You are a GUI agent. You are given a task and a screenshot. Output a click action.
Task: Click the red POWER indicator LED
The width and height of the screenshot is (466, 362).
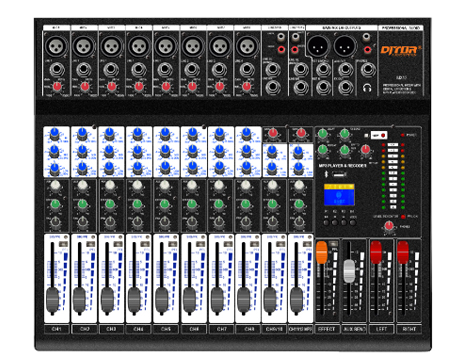[x=403, y=135]
